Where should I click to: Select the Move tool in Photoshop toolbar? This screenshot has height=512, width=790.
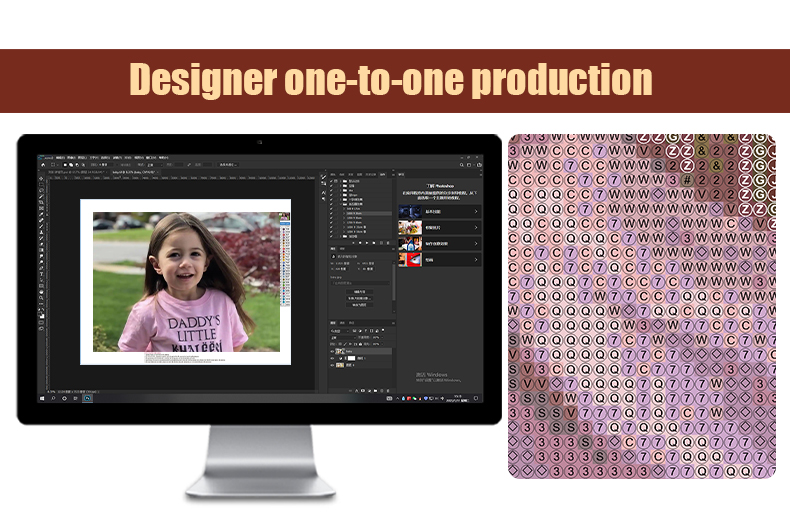coord(41,178)
